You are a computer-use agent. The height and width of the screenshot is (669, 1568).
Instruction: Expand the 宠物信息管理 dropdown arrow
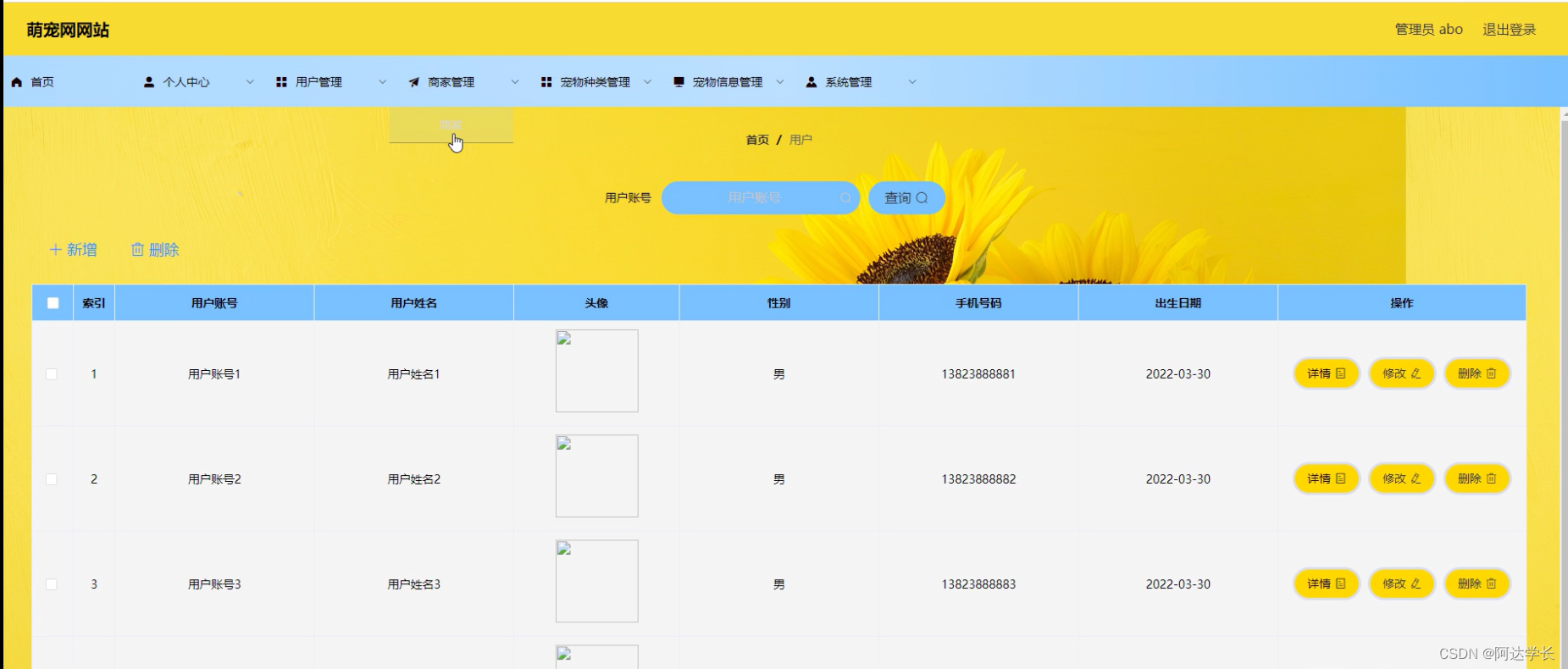tap(779, 82)
